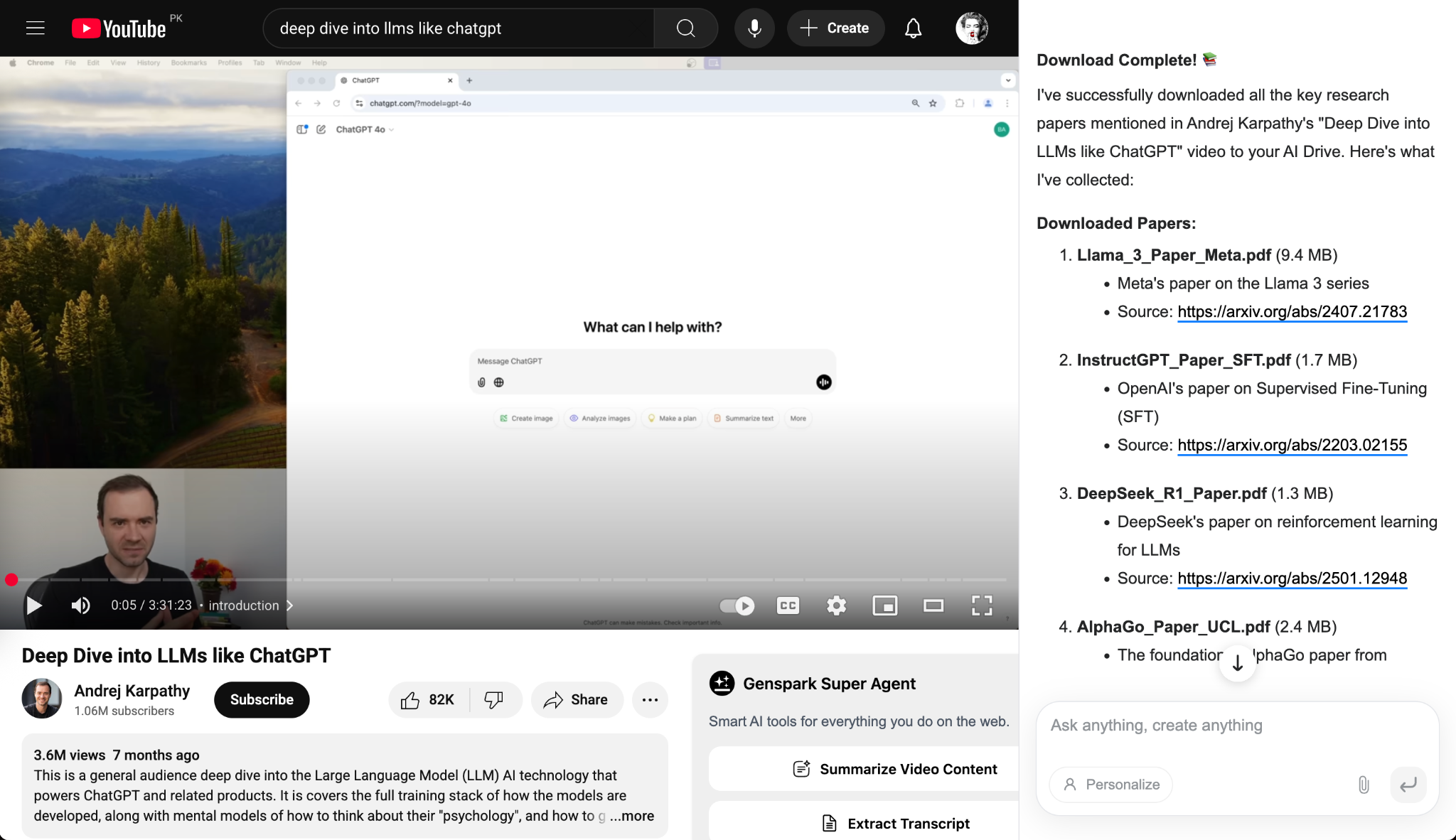This screenshot has height=840, width=1456.
Task: Click the red video progress scrubber
Action: click(x=11, y=580)
